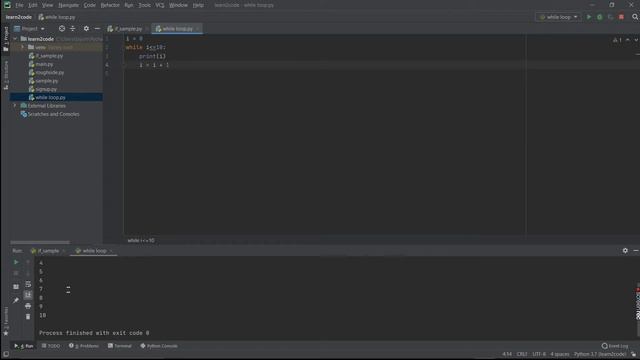Select if_sample.py in project tree
Screen dimensions: 640x360
pyautogui.click(x=46, y=56)
